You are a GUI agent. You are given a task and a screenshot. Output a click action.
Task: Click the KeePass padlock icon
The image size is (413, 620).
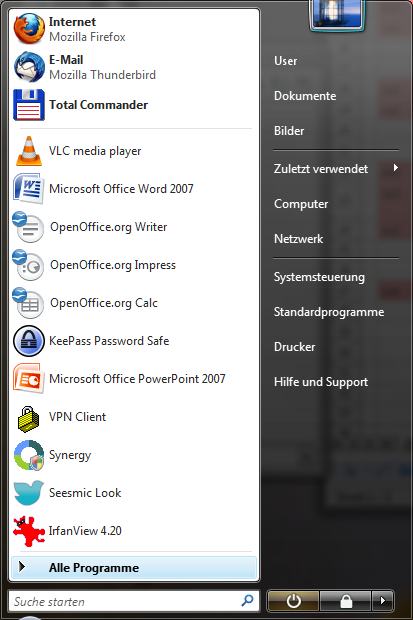(29, 341)
